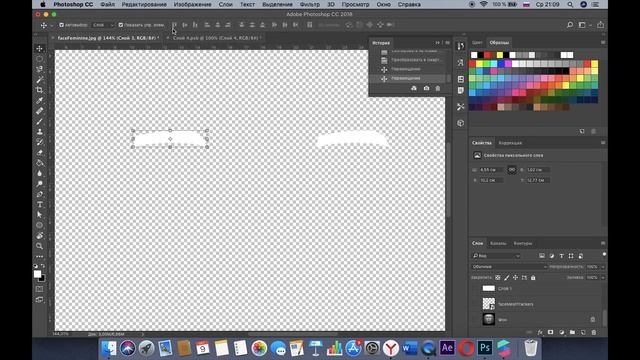This screenshot has height=360, width=640.
Task: Open the layer Opacity dropdown arrow
Action: [603, 267]
